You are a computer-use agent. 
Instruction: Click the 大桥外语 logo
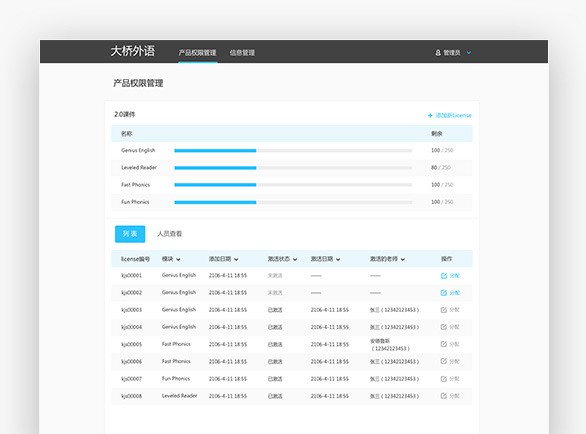(x=133, y=51)
